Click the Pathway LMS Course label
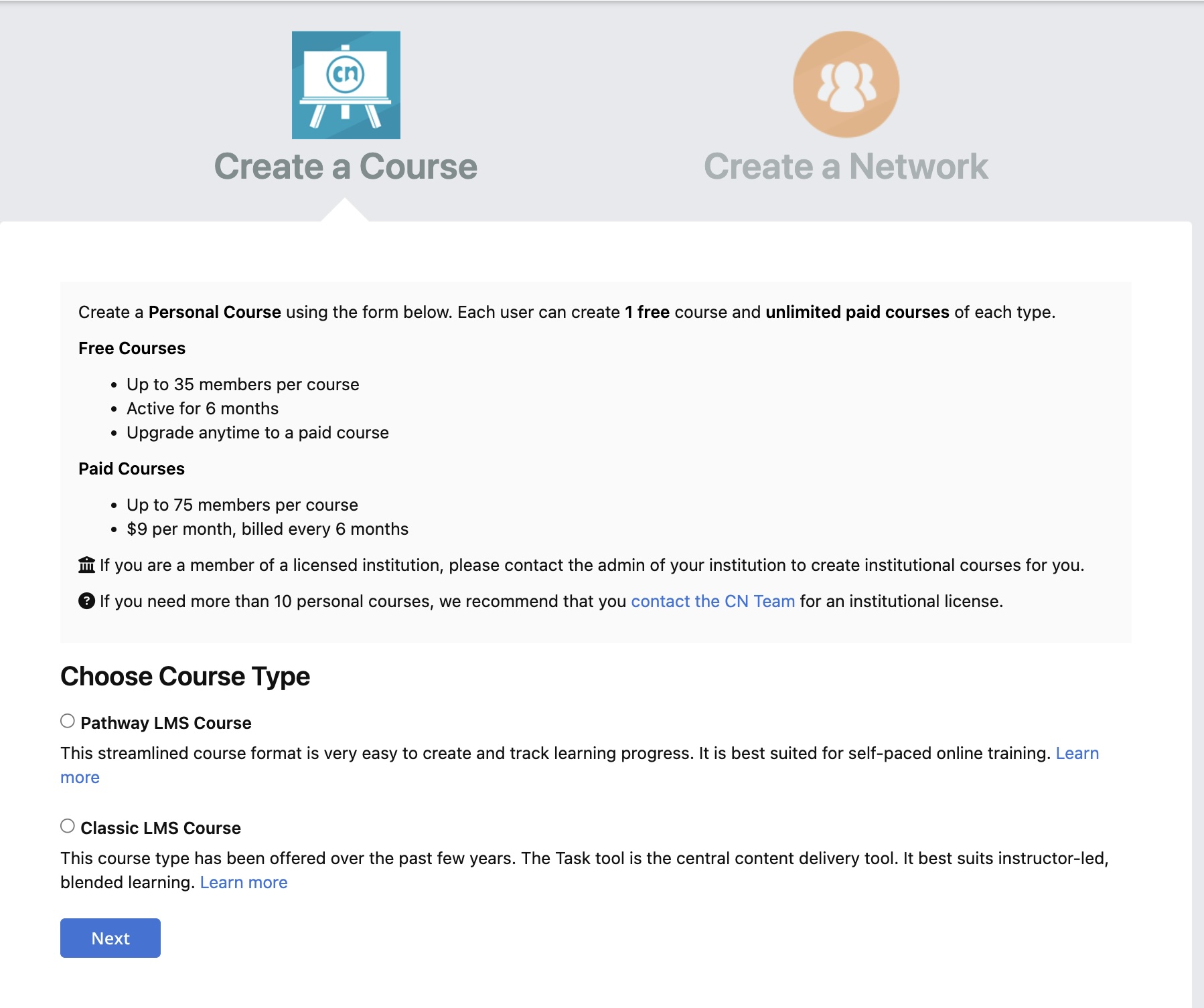 (166, 723)
